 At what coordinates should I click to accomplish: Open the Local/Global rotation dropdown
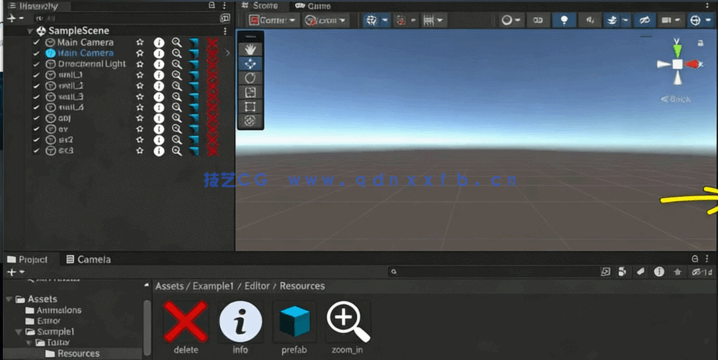326,20
